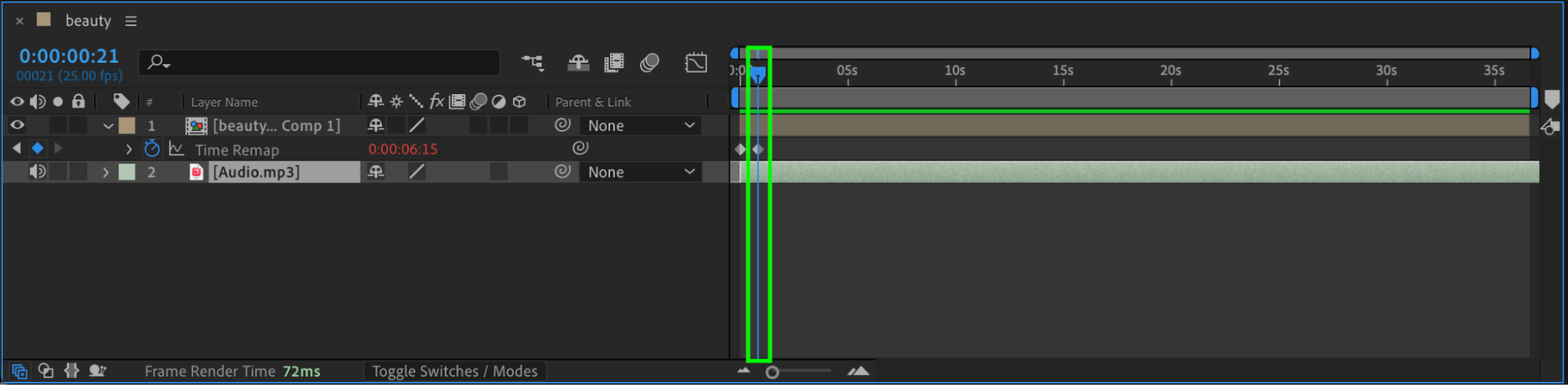Open the composition mini-flowchart
Image resolution: width=1568 pixels, height=385 pixels.
533,63
